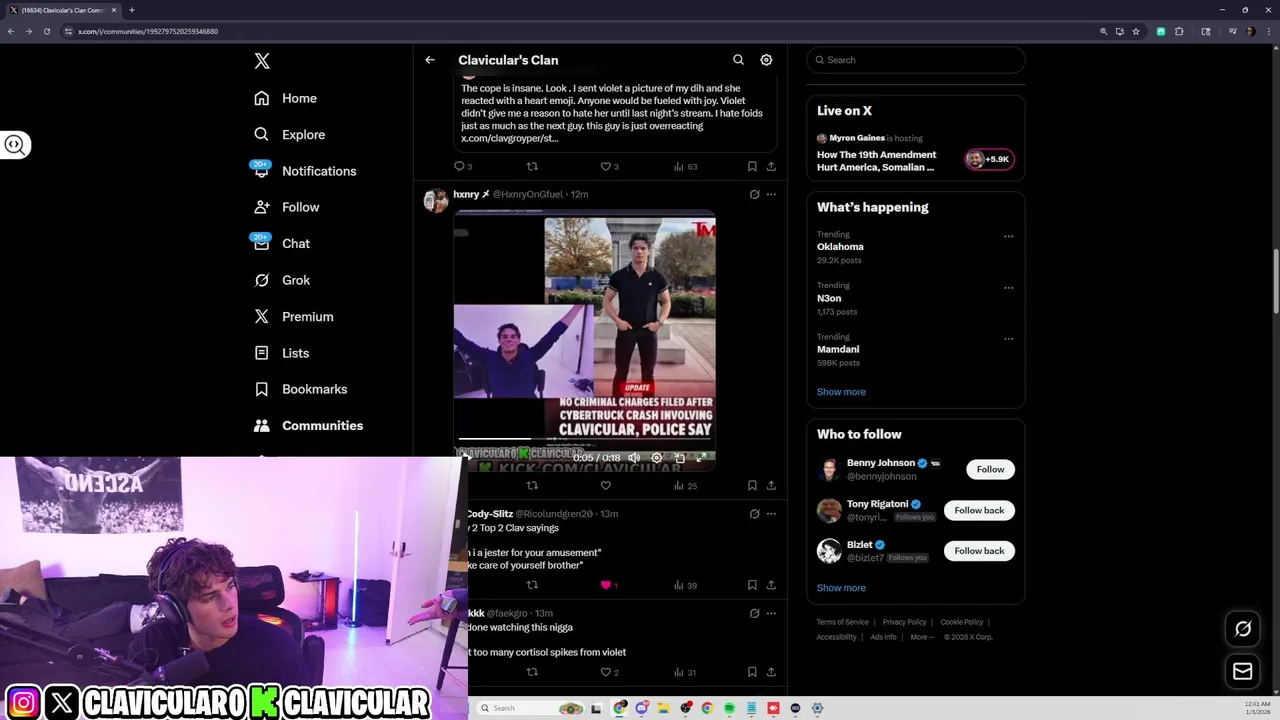Share the hxnry video post

pyautogui.click(x=771, y=485)
